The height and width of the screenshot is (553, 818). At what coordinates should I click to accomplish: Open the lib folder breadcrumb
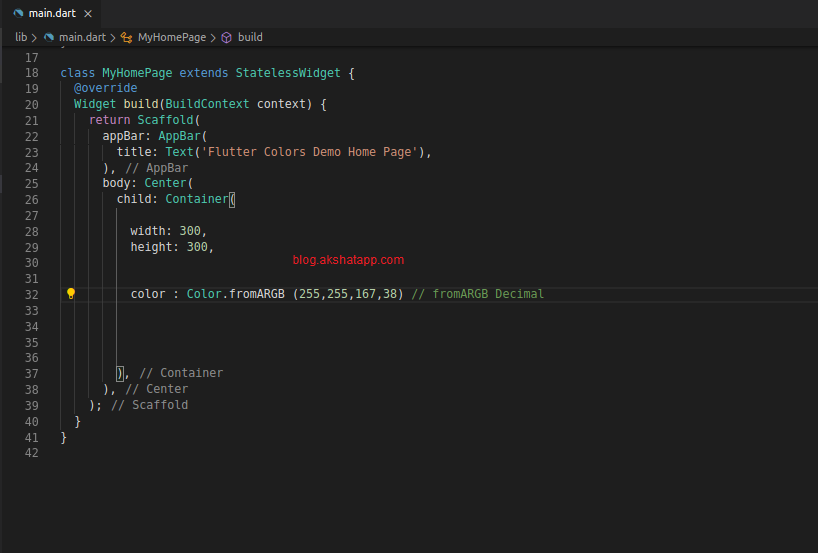click(21, 37)
